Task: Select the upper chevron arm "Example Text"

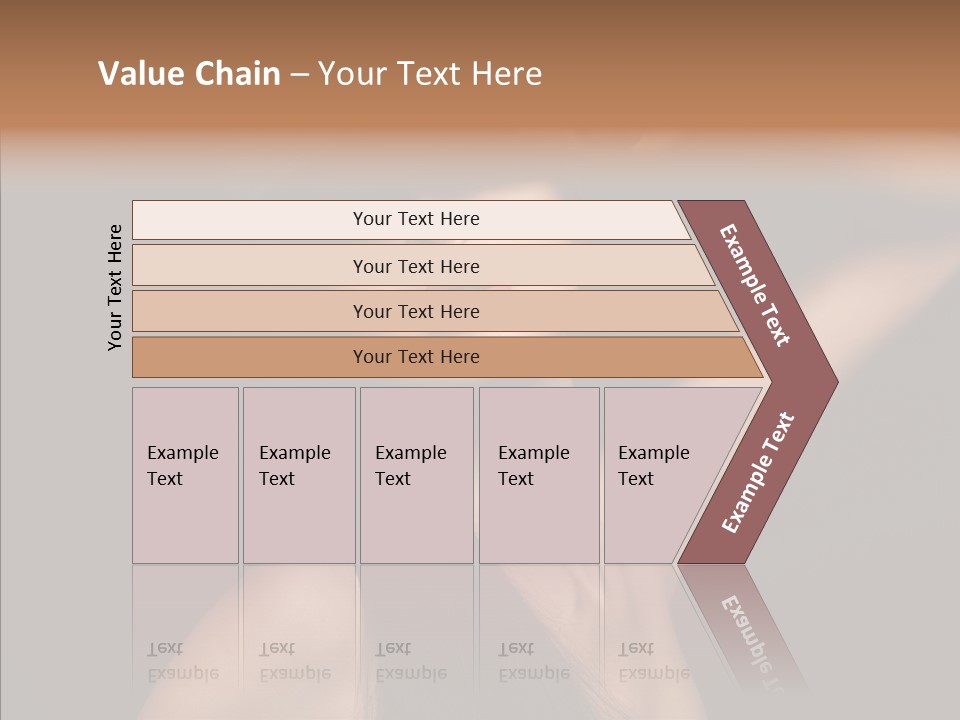Action: [x=756, y=286]
